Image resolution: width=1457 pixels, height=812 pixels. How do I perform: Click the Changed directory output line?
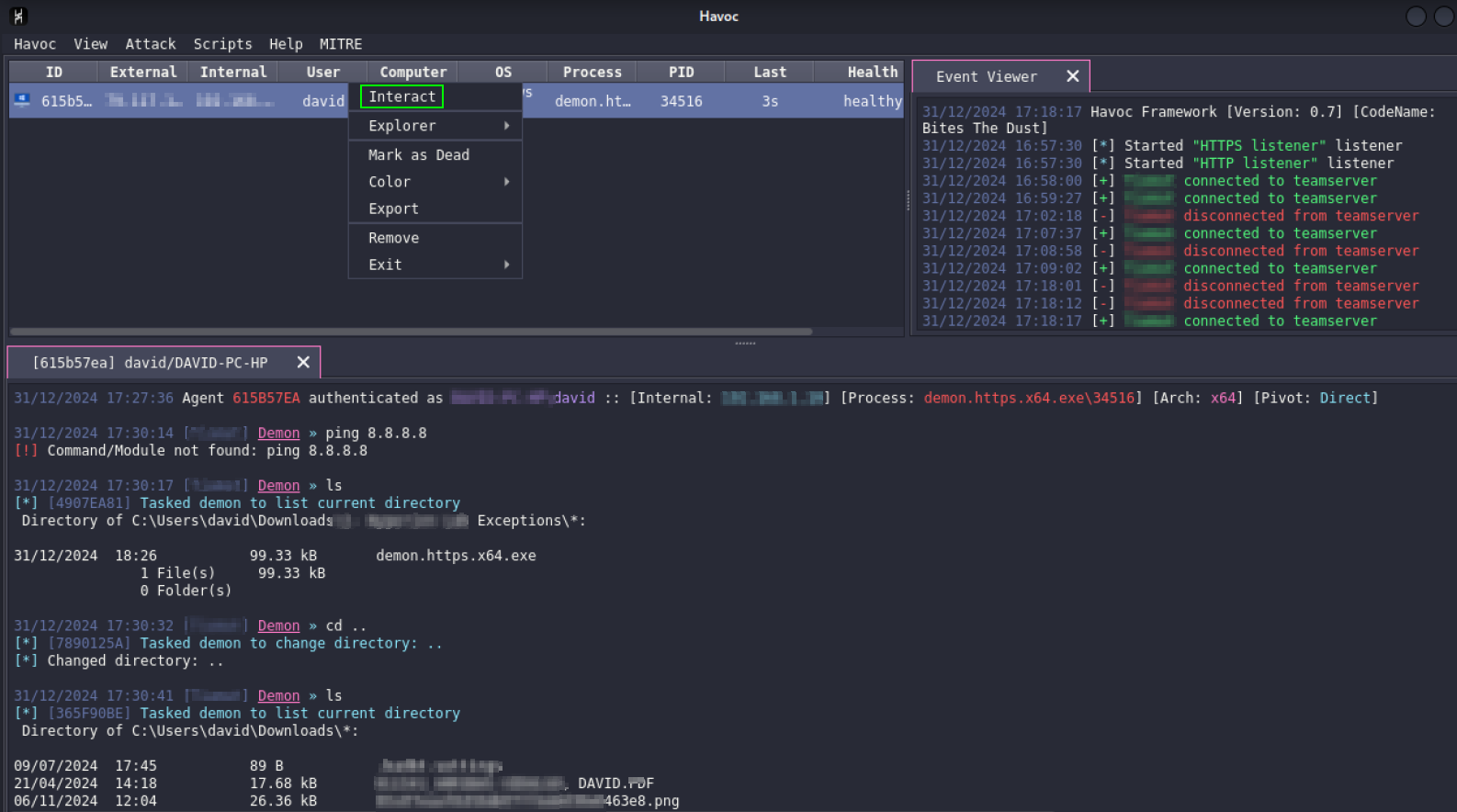(x=119, y=661)
